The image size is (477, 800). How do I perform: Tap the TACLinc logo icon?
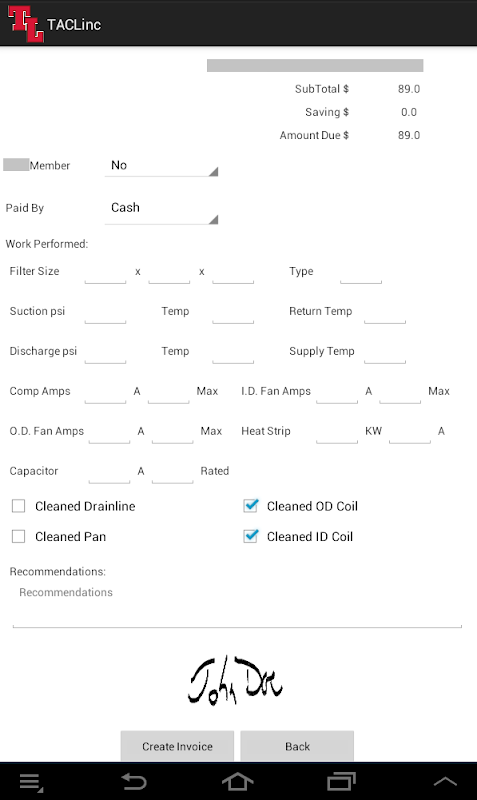click(x=25, y=23)
